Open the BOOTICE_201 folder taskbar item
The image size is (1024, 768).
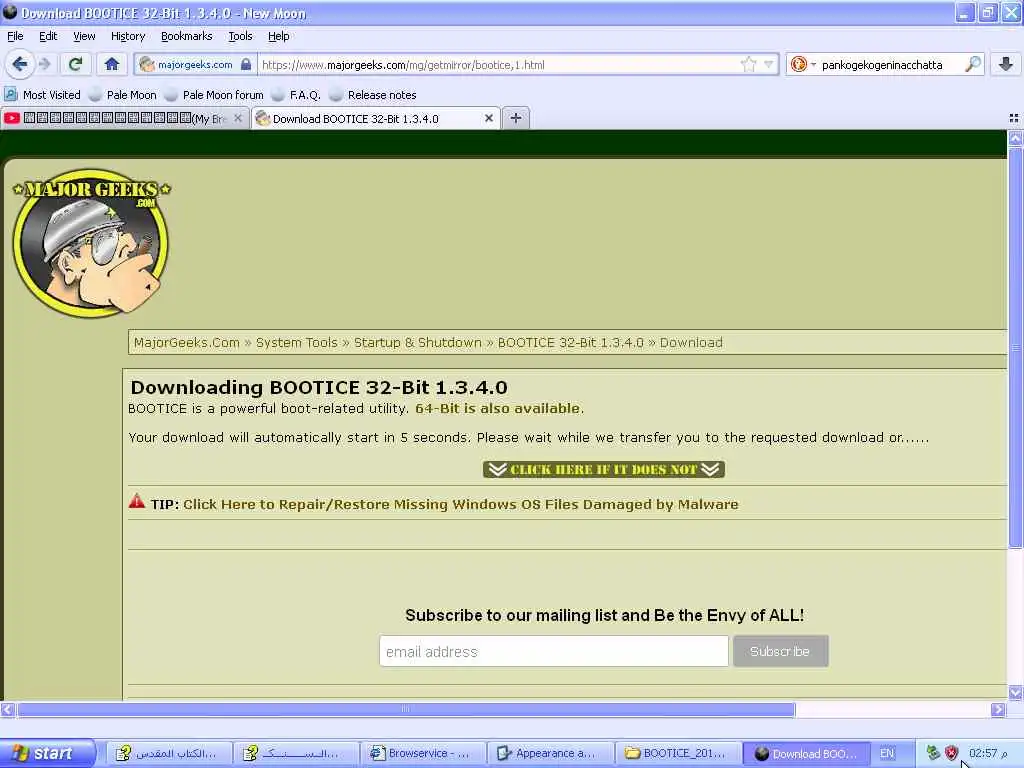[x=678, y=753]
